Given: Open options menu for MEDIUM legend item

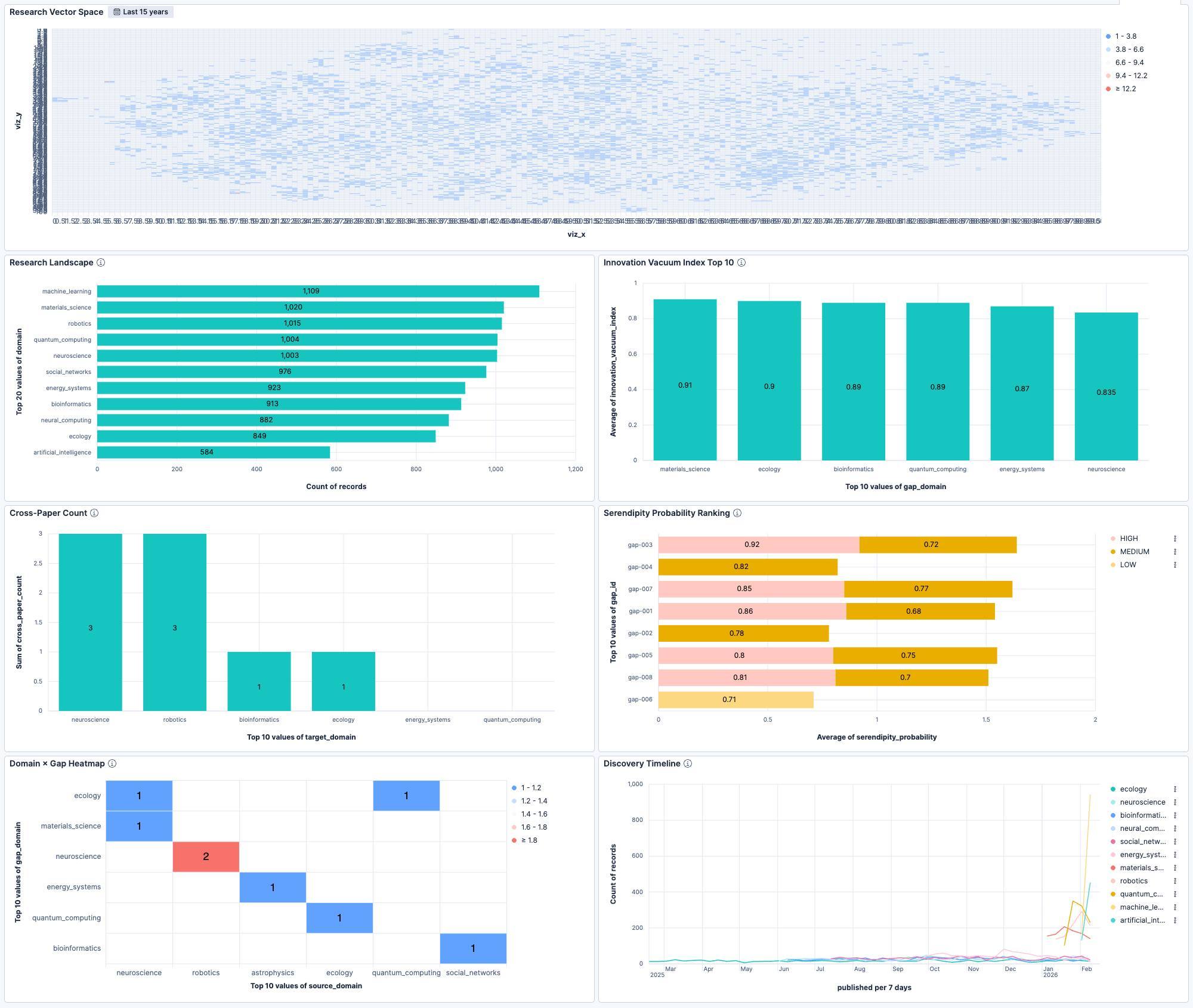Looking at the screenshot, I should [1175, 552].
